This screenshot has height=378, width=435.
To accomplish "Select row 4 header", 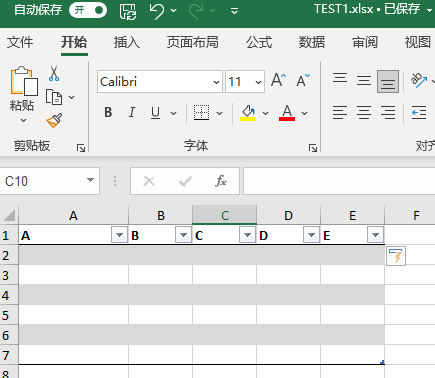I will coord(9,295).
